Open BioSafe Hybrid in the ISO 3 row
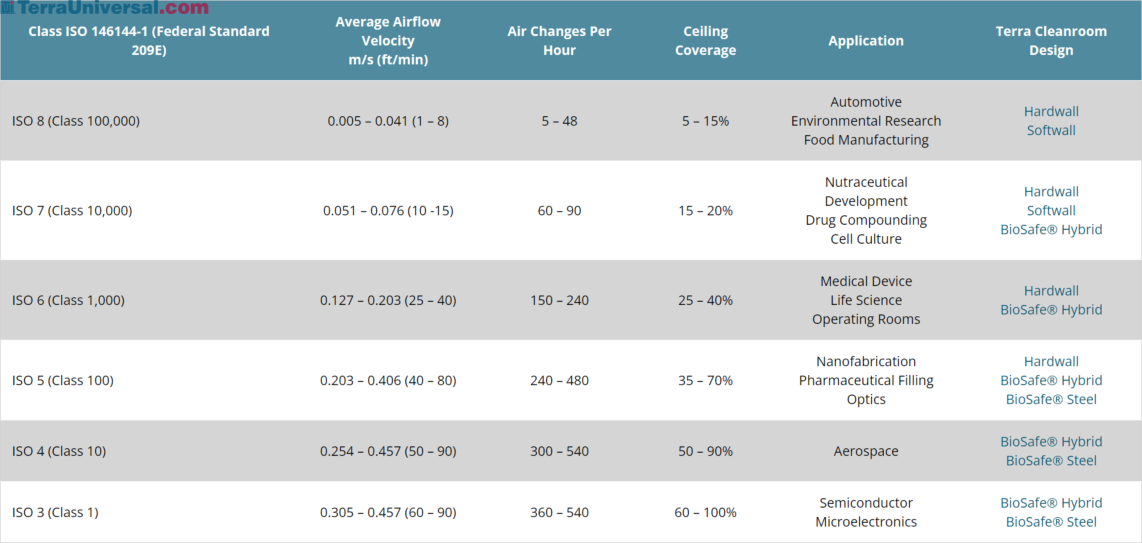The height and width of the screenshot is (543, 1142). (x=1051, y=502)
